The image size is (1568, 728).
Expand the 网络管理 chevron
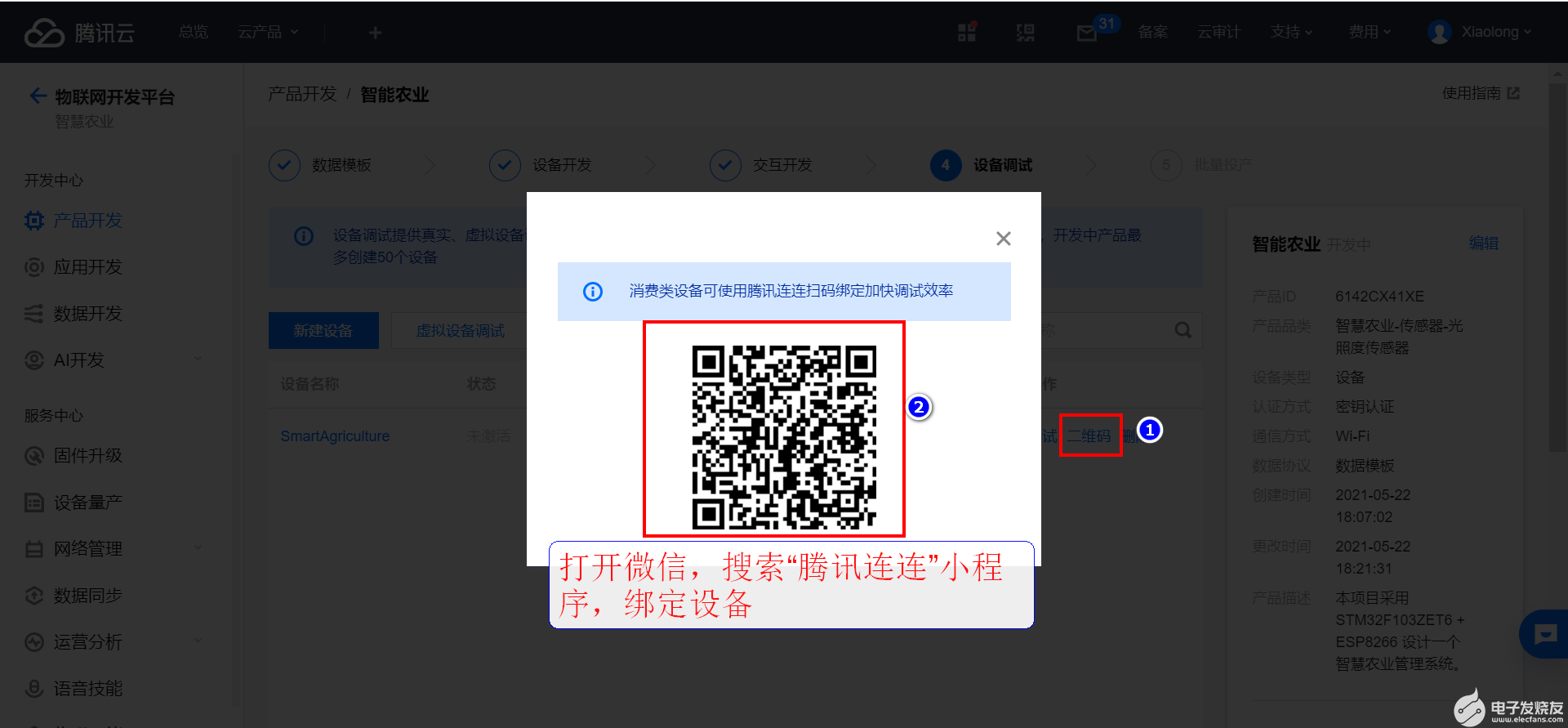(x=198, y=547)
